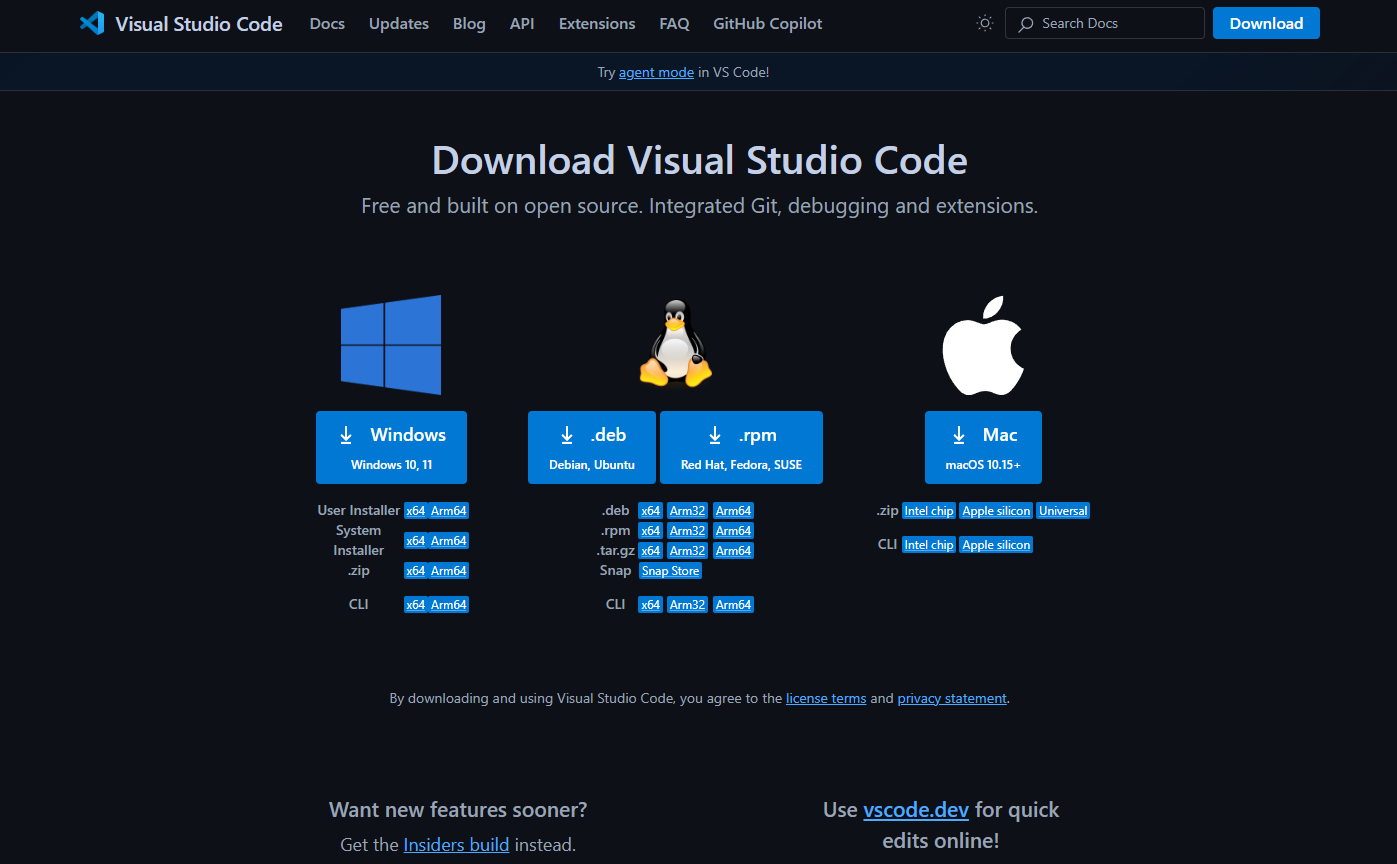Open GitHub Copilot page

pos(768,23)
